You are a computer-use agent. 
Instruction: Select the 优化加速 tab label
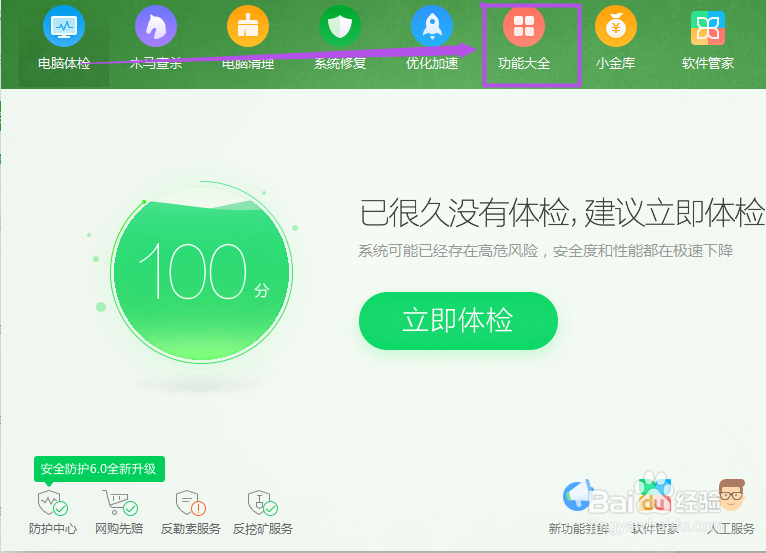point(432,64)
